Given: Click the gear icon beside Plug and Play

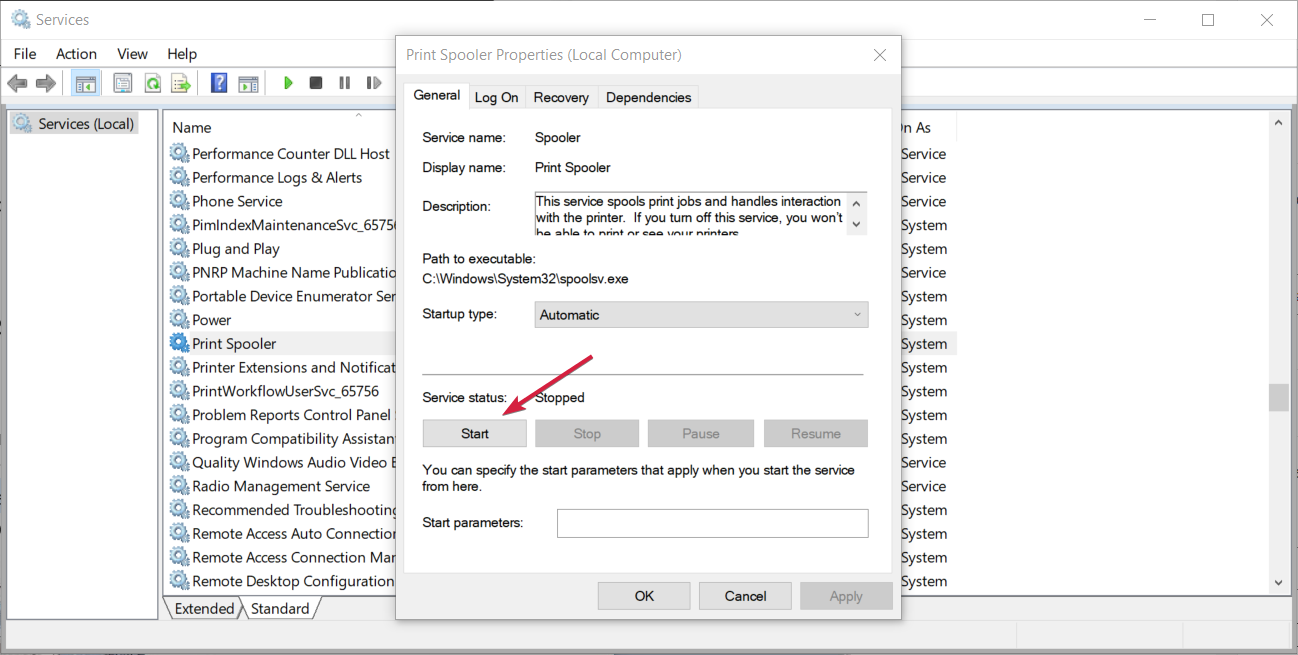Looking at the screenshot, I should [179, 248].
